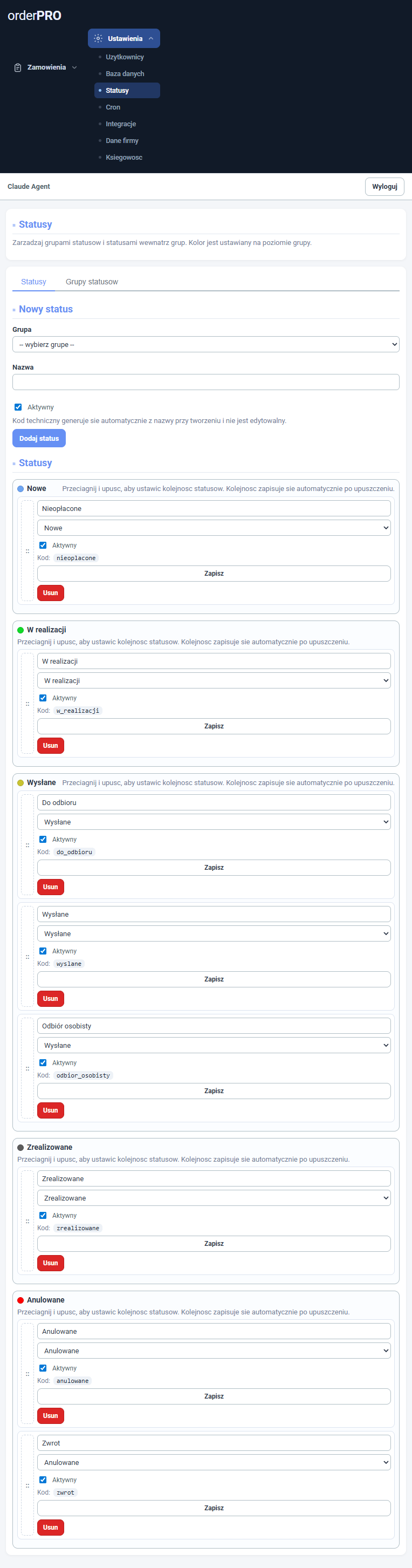Click drag handle of Zwrot status
The height and width of the screenshot is (1568, 412).
pyautogui.click(x=28, y=1485)
